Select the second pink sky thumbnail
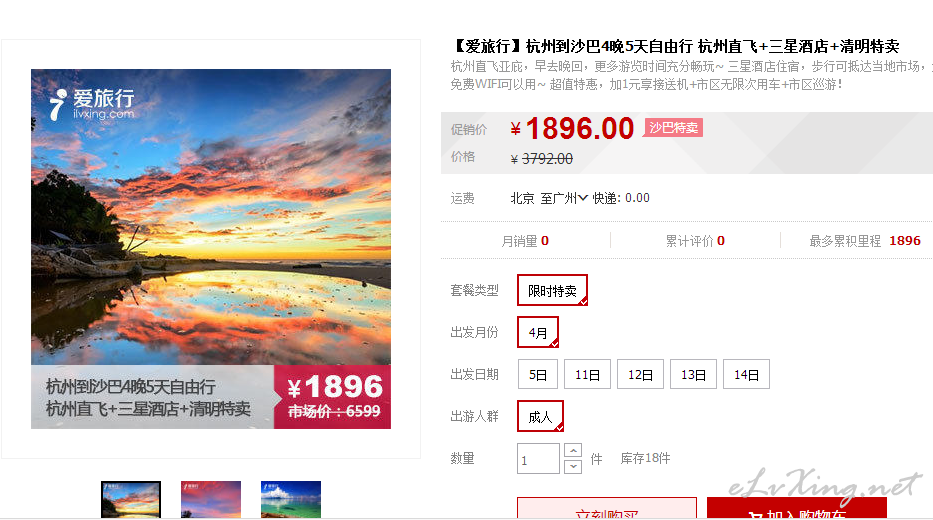Viewport: 933px width, 520px height. click(x=211, y=499)
